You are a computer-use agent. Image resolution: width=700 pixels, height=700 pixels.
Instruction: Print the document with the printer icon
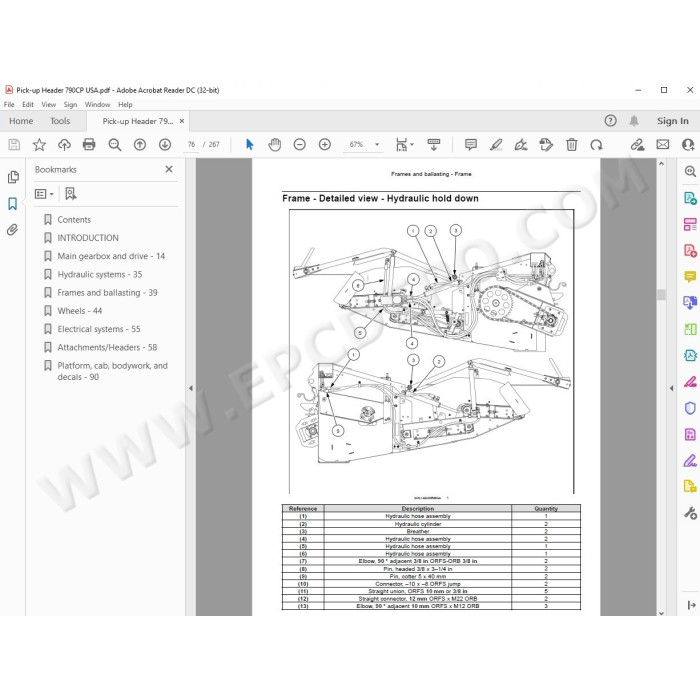coord(89,145)
